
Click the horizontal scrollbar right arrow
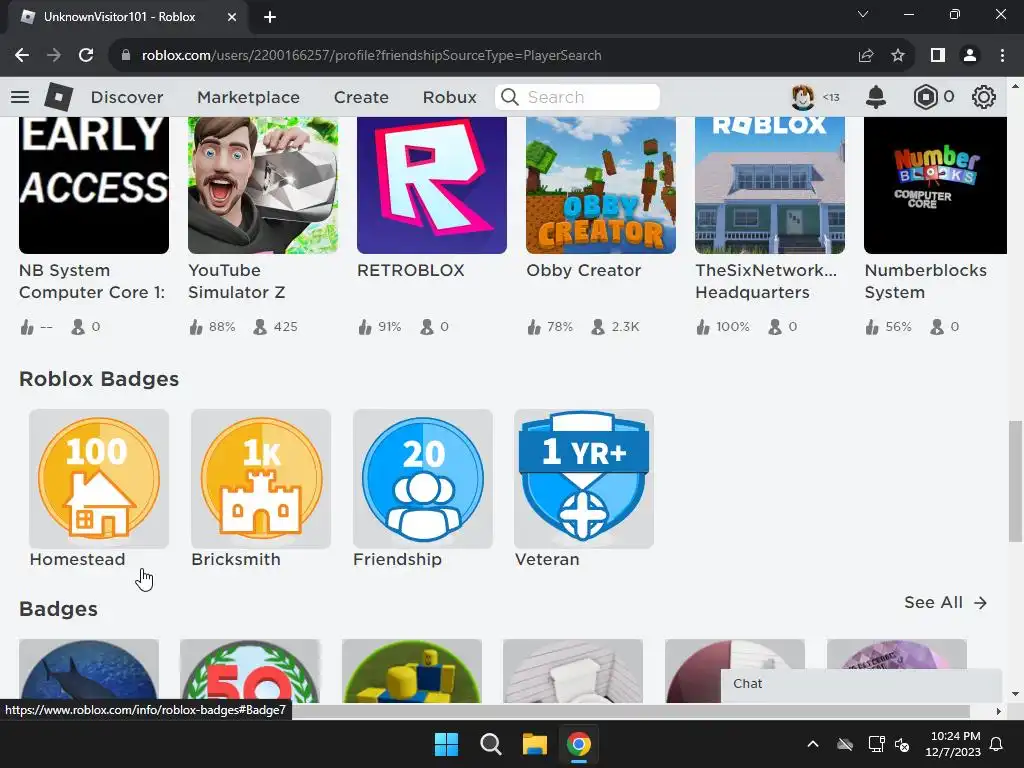pyautogui.click(x=999, y=712)
